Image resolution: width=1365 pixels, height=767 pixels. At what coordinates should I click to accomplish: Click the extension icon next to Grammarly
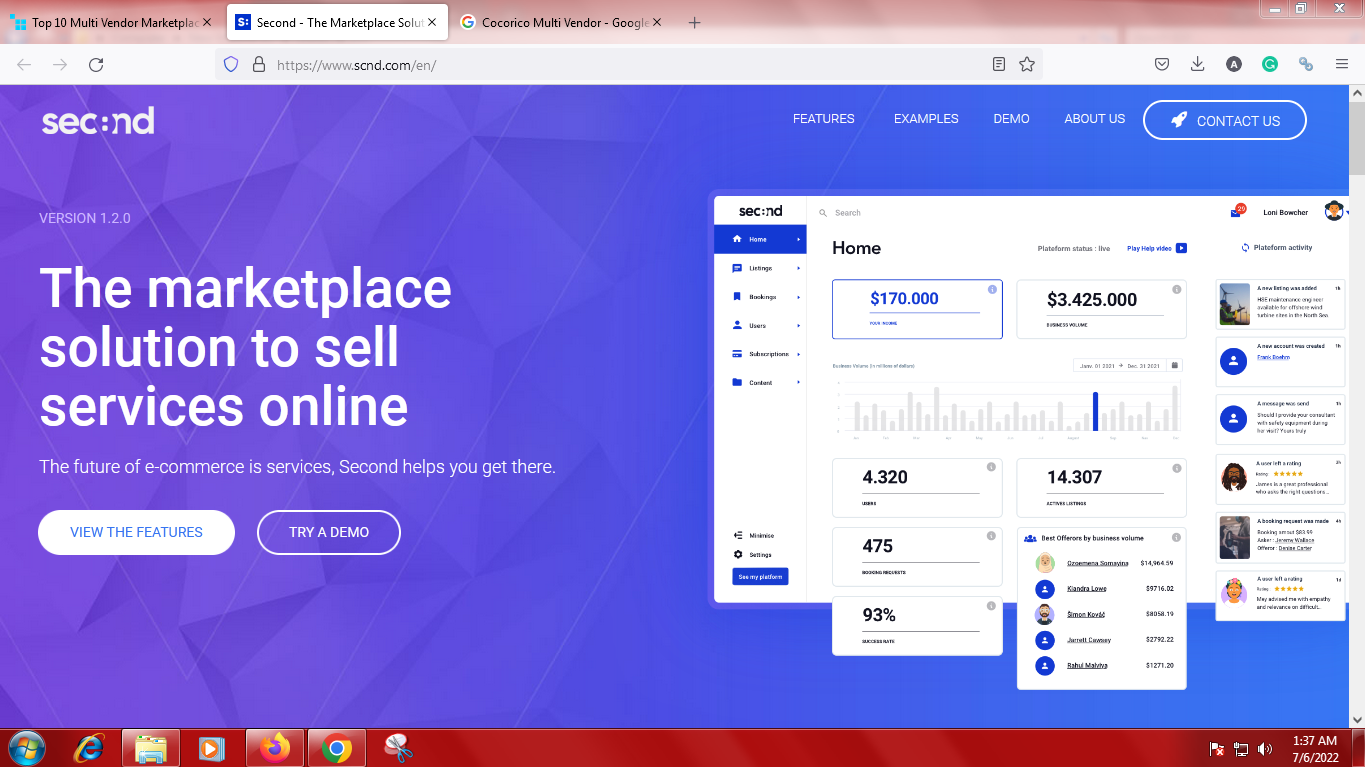pos(1306,64)
